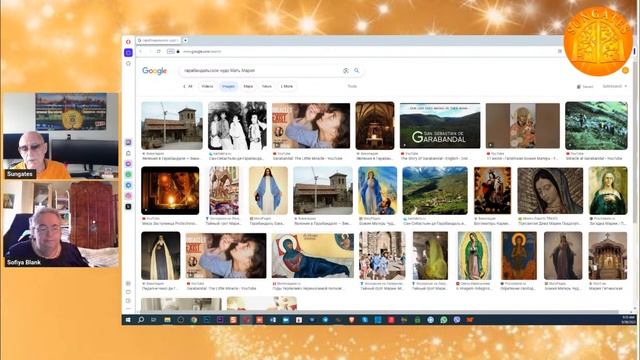The image size is (640, 360).
Task: Open the Tools filter options
Action: coord(352,86)
